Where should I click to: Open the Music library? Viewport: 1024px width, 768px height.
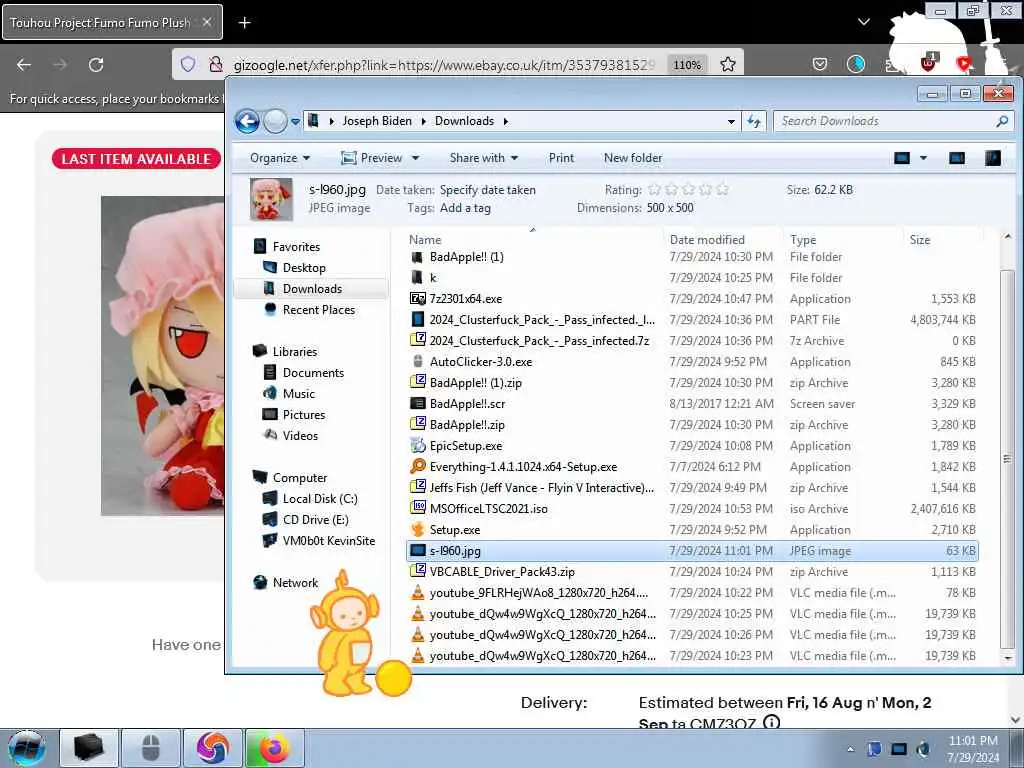[x=298, y=393]
